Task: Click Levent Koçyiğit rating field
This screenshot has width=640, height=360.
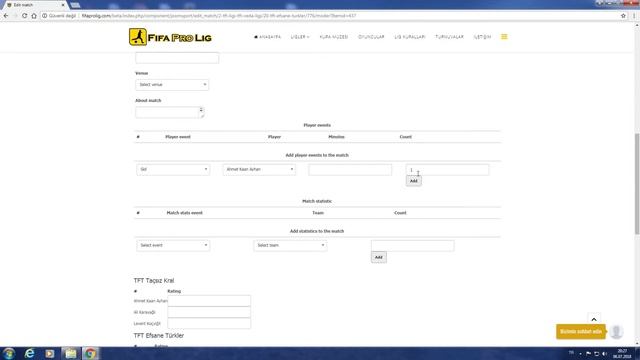Action: pyautogui.click(x=209, y=323)
